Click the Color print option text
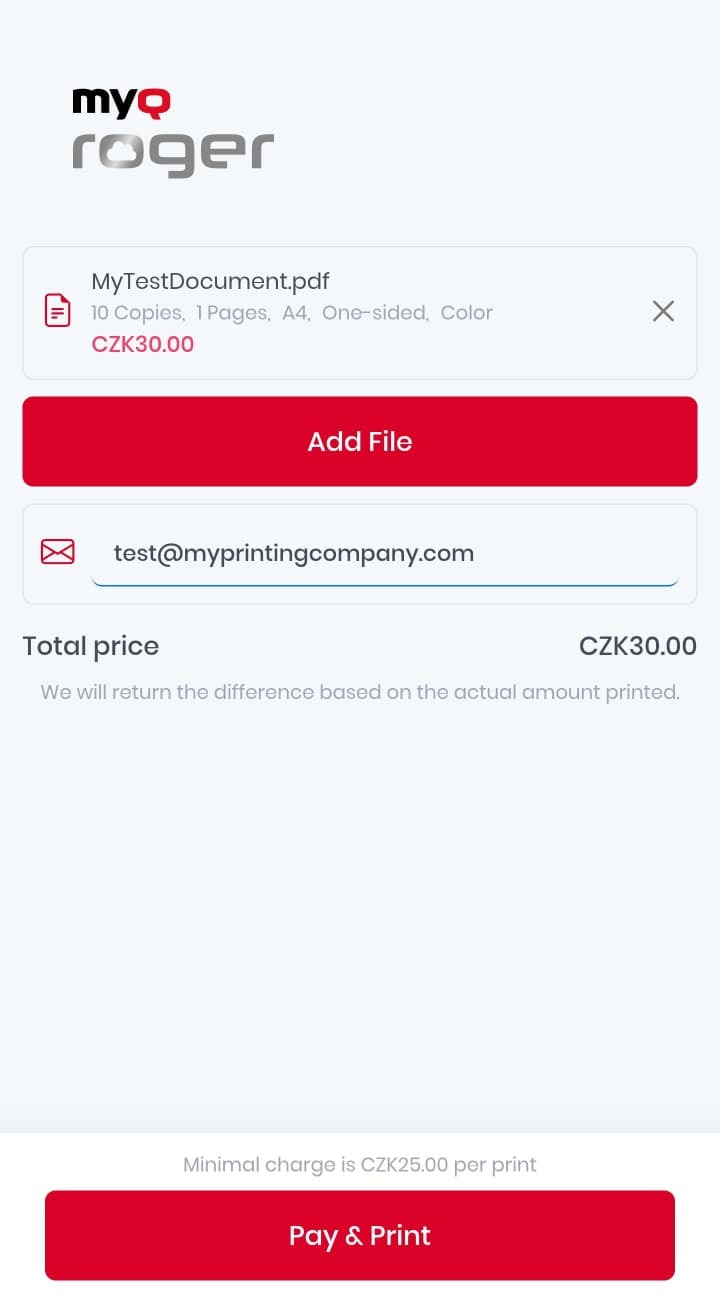Viewport: 720px width, 1298px height. click(x=466, y=313)
